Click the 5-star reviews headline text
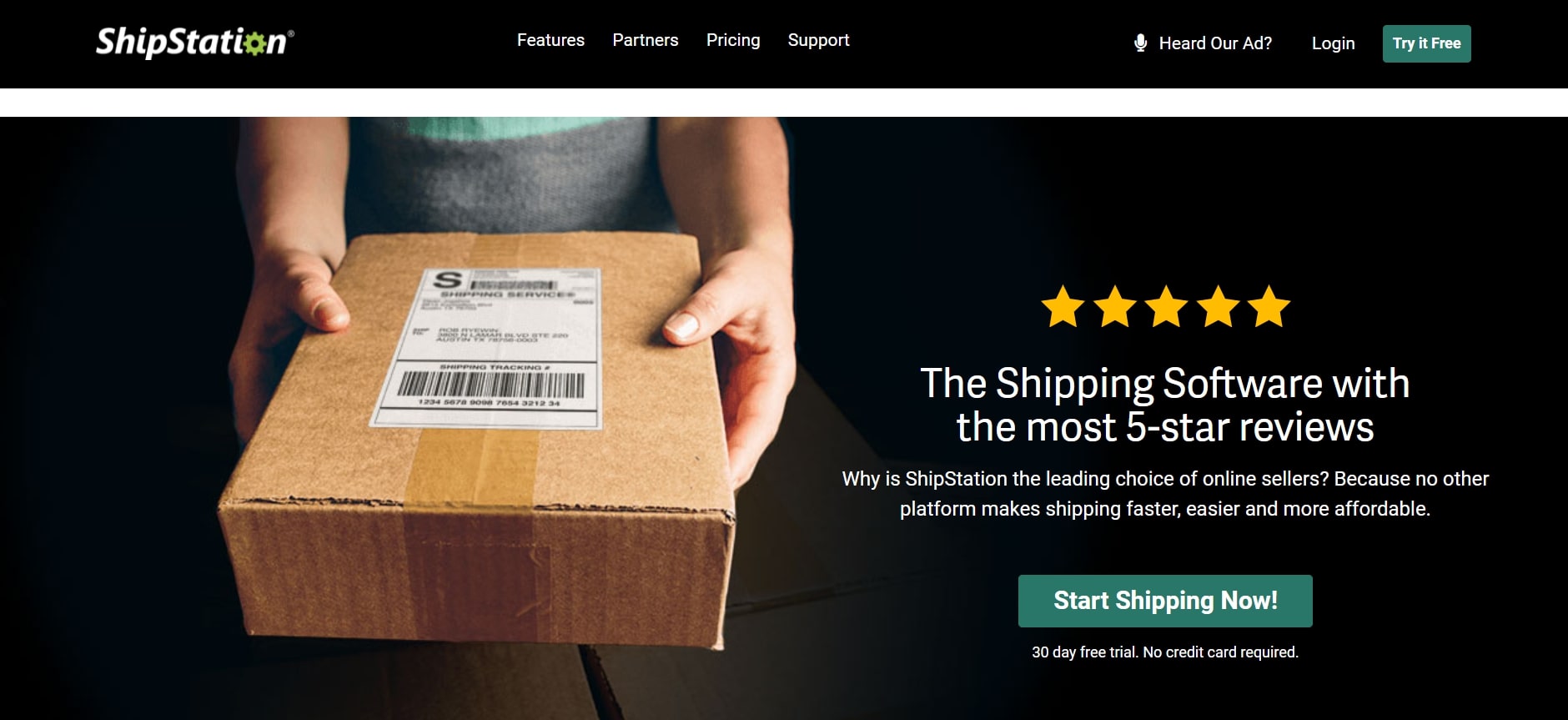Image resolution: width=1568 pixels, height=720 pixels. 1165,405
